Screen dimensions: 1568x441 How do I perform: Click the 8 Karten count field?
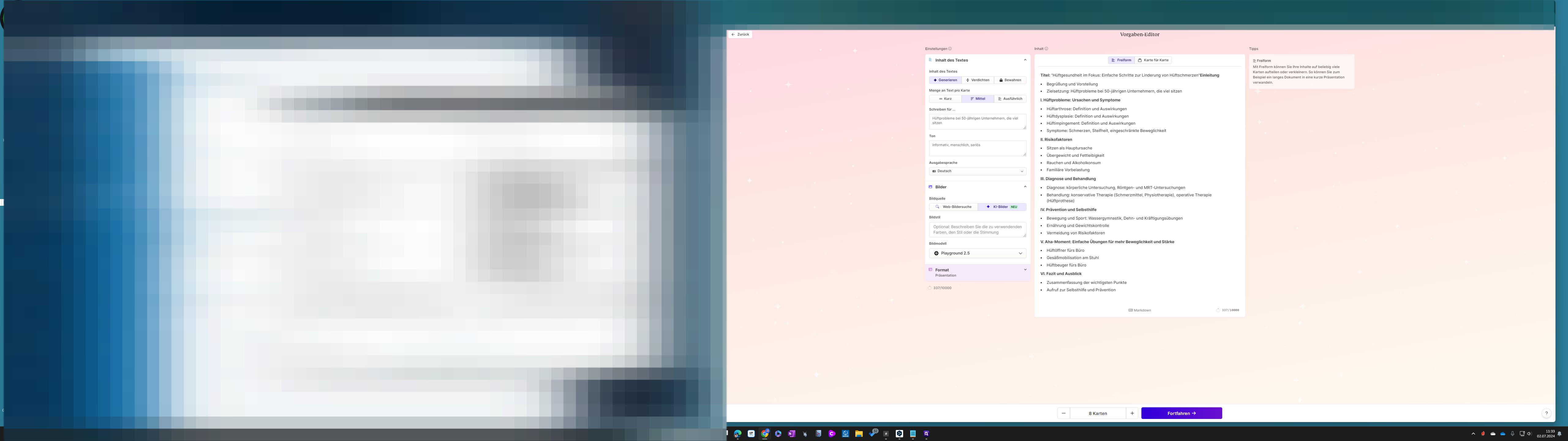tap(1098, 413)
